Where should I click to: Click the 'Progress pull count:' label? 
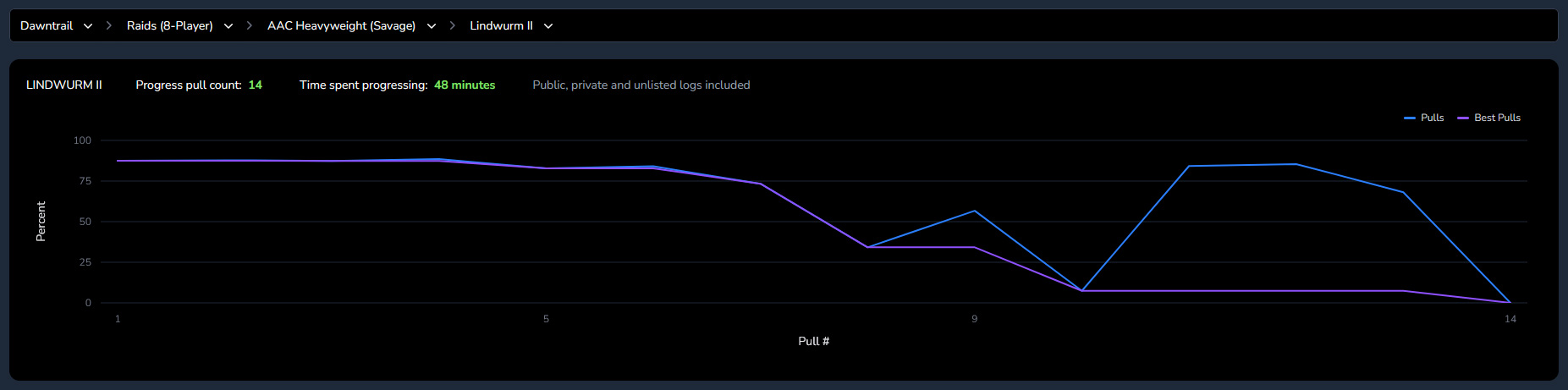click(189, 85)
